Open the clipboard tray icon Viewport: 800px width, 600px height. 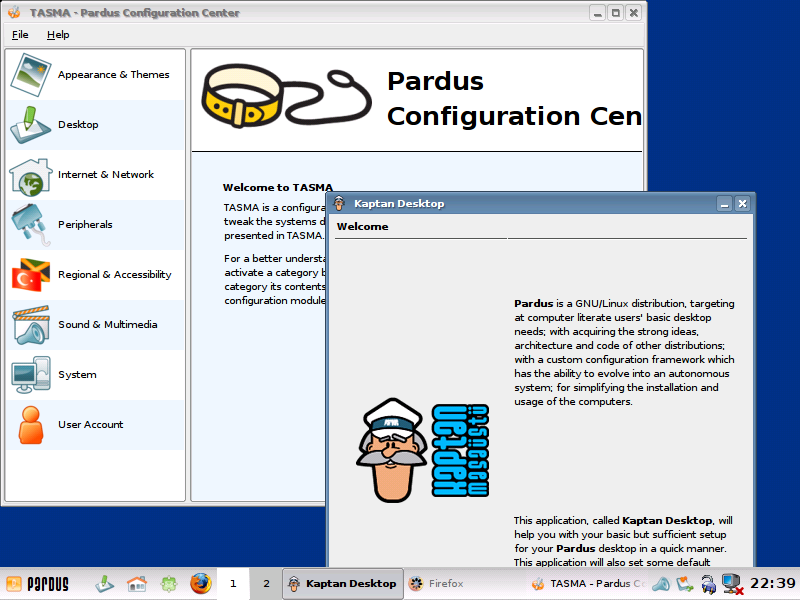pos(685,584)
